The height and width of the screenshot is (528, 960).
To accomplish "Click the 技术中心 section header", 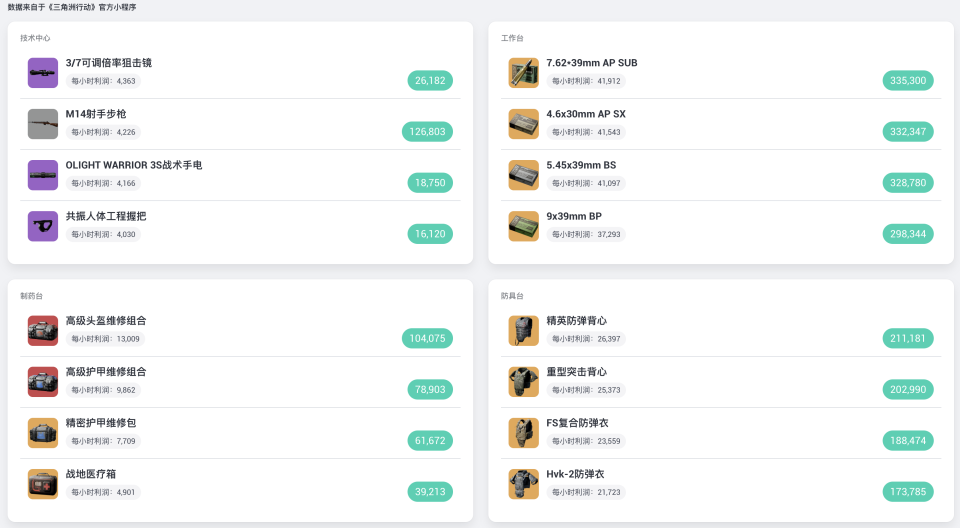I will pos(35,38).
